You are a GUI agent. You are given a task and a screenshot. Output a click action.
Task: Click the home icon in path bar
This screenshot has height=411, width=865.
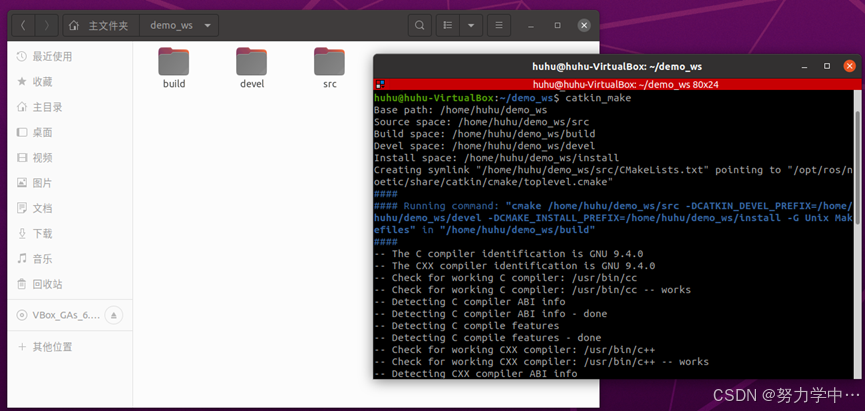74,25
